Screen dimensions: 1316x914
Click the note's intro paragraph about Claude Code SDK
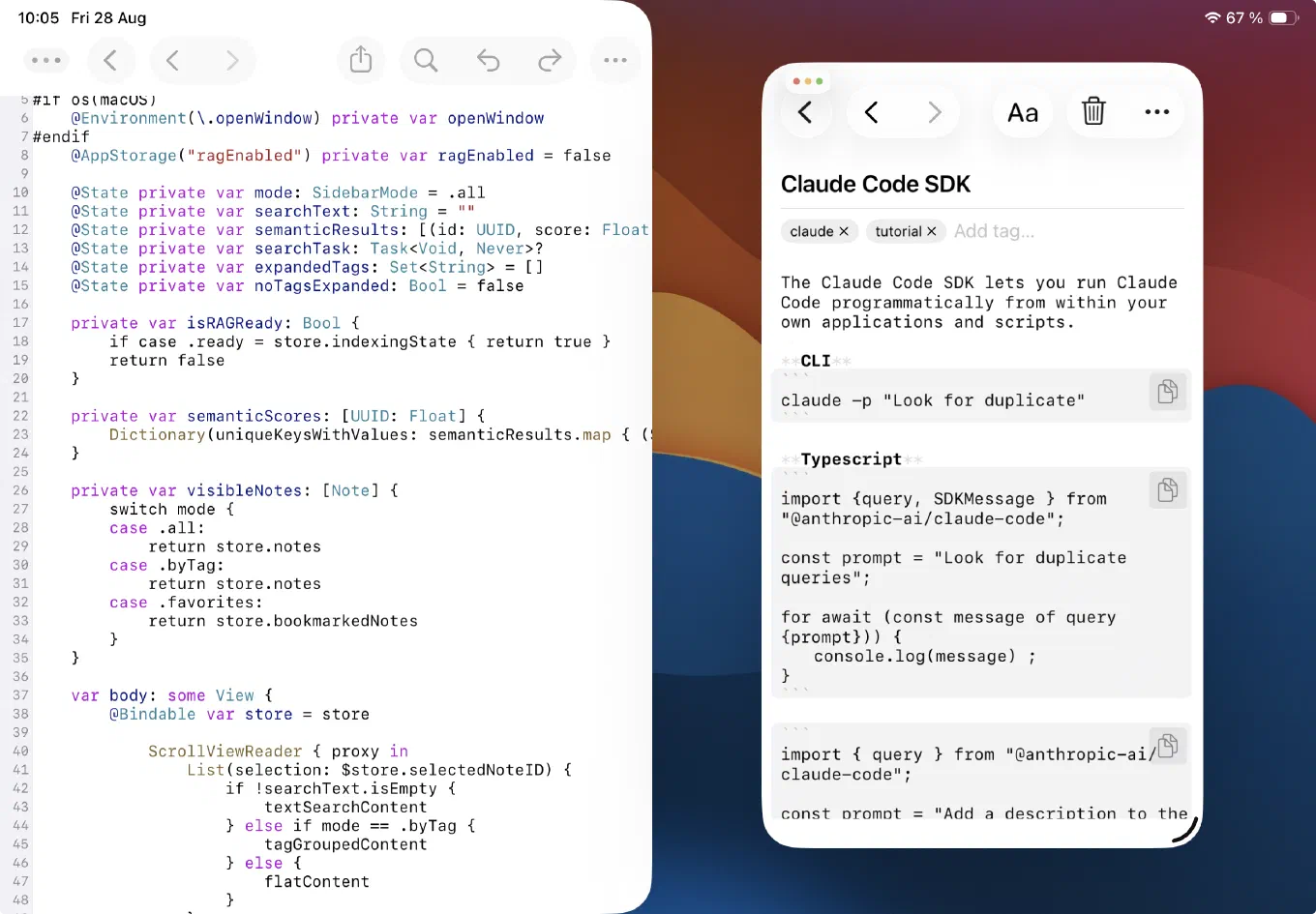979,302
